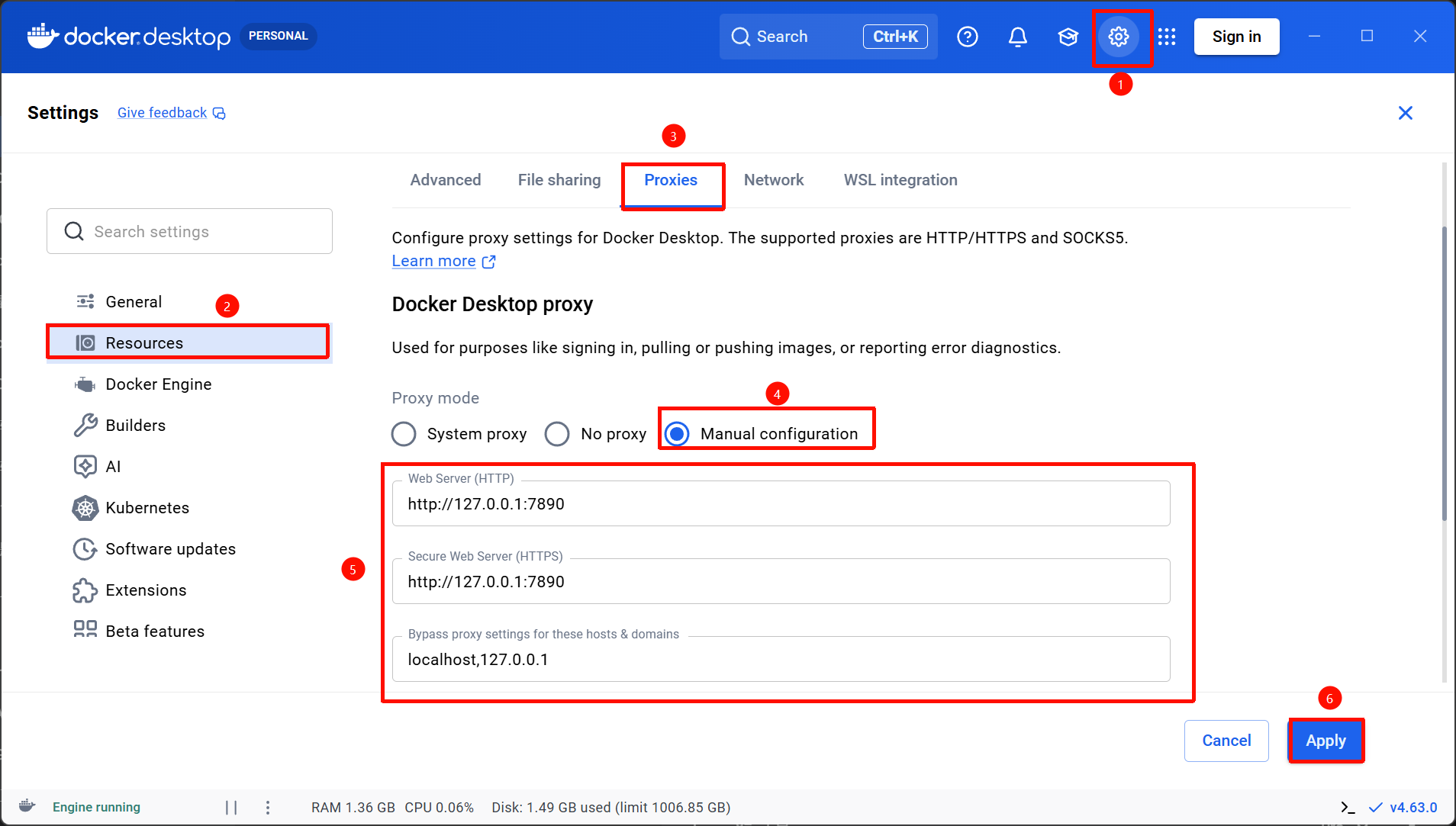The width and height of the screenshot is (1456, 826).
Task: Open the apps grid icon
Action: tap(1167, 37)
